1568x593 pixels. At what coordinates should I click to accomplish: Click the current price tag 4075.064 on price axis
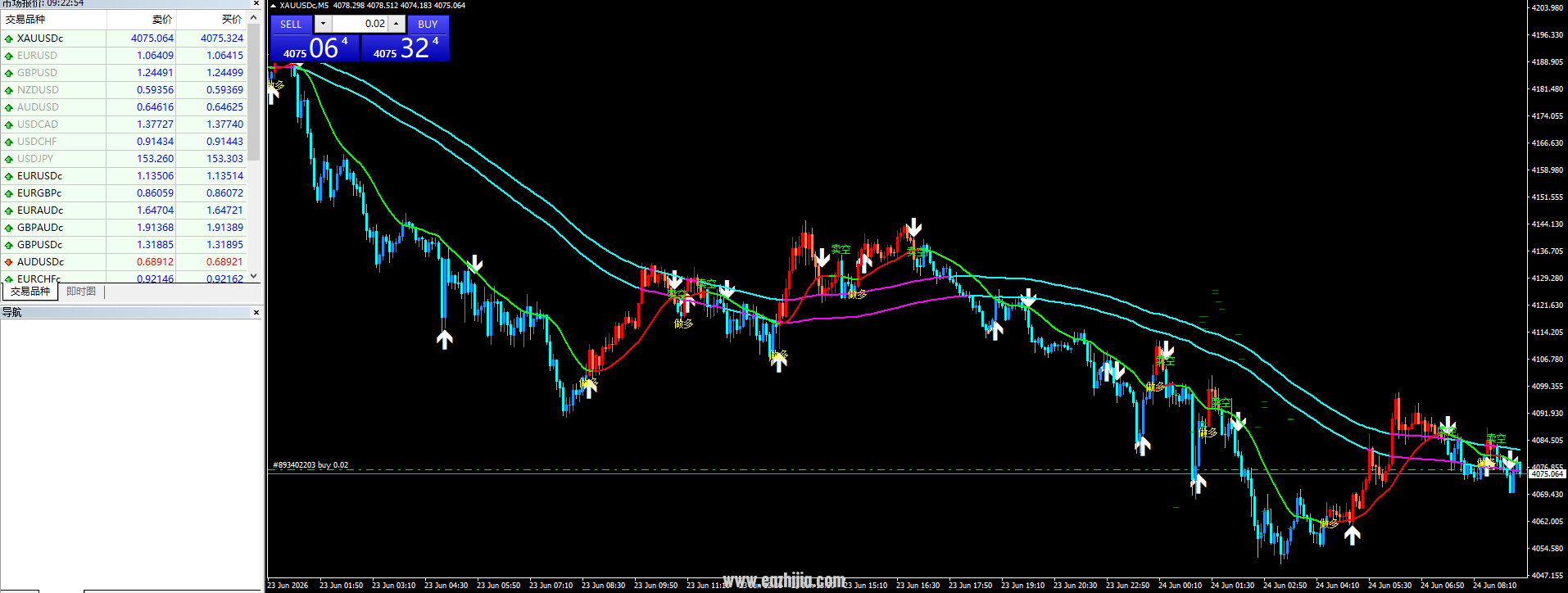tap(1547, 474)
